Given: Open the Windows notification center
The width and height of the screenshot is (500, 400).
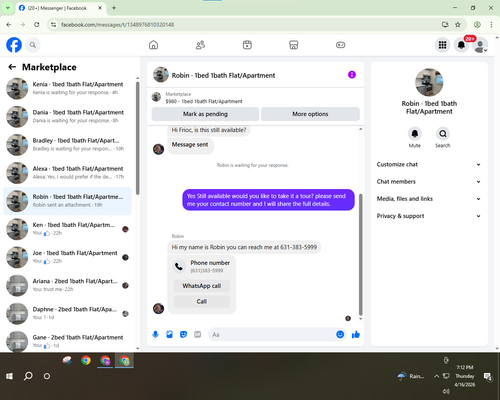Looking at the screenshot, I should (488, 376).
